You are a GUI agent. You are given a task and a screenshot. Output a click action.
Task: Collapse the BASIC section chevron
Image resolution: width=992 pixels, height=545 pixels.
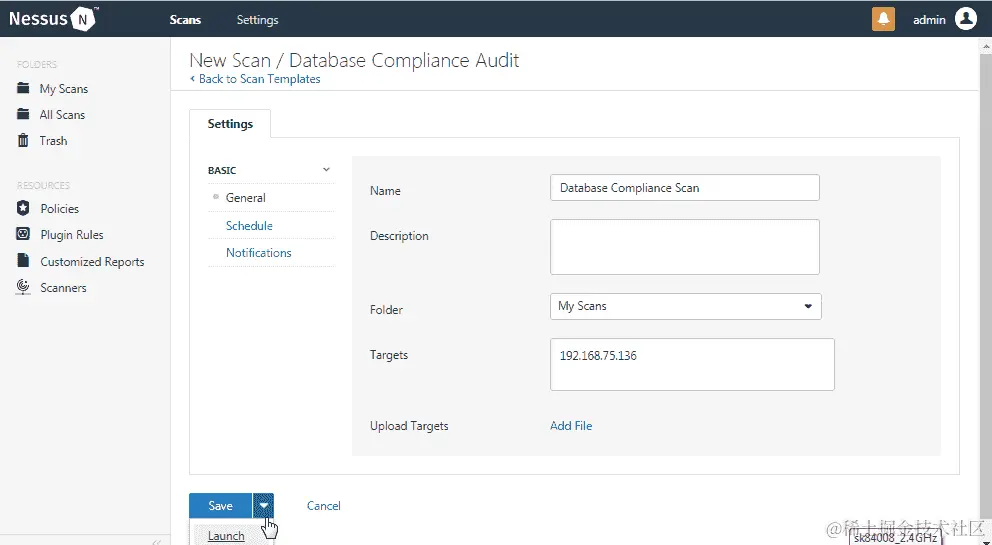point(326,170)
